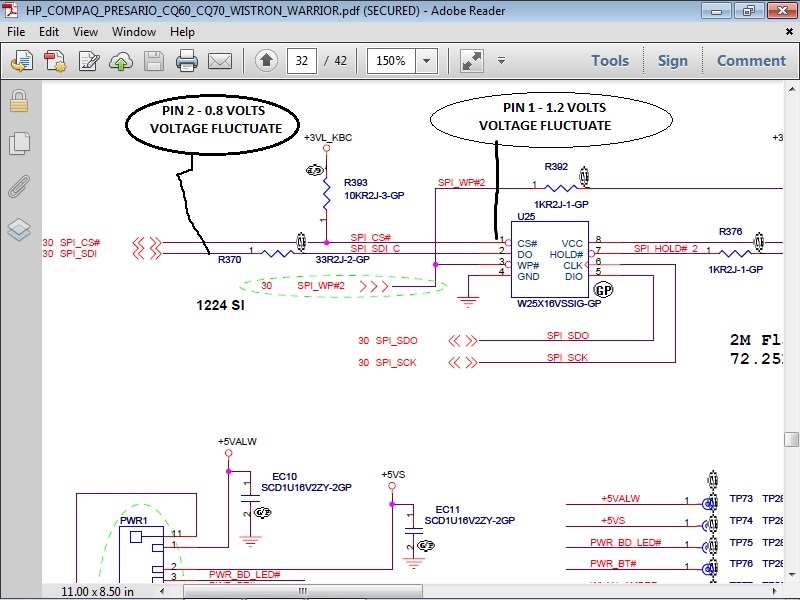Minimize the Adobe Reader window

point(717,11)
